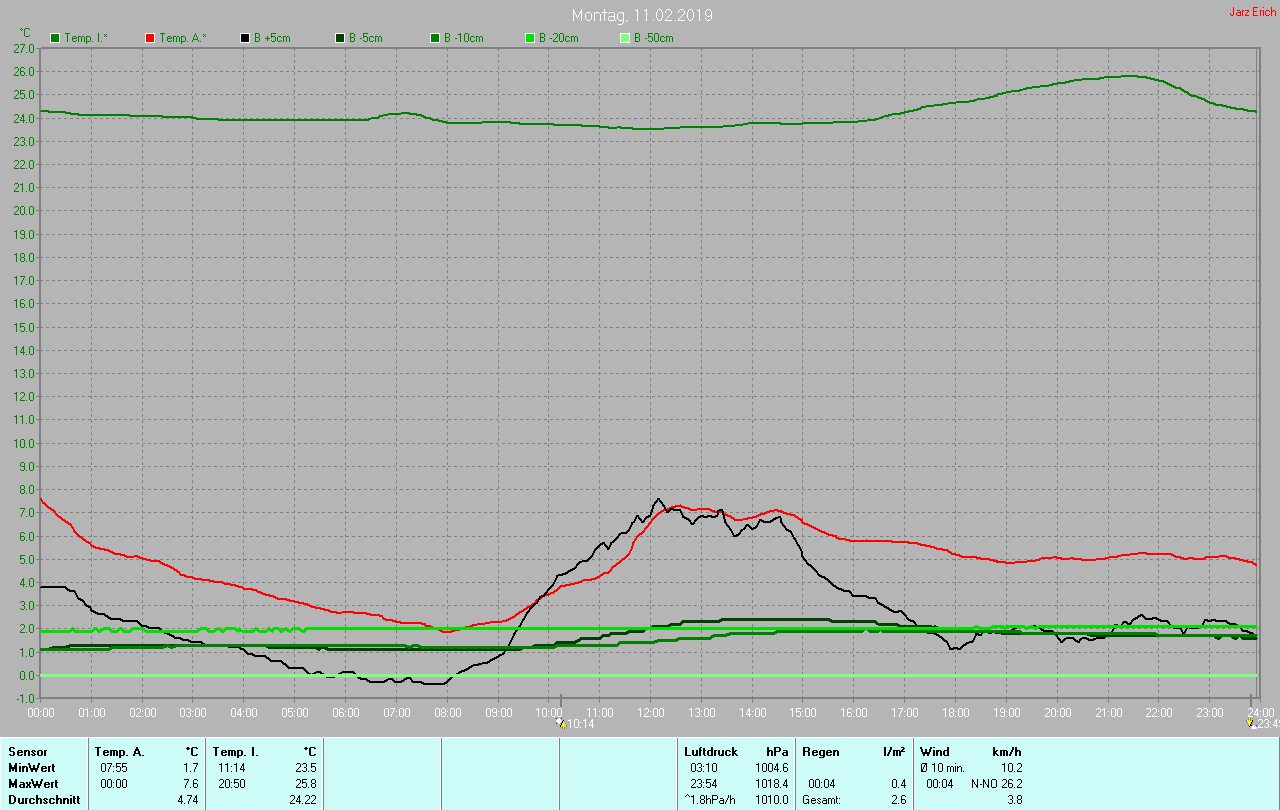Click the weather icon at 23:45 marker
The image size is (1280, 810).
click(x=1250, y=722)
